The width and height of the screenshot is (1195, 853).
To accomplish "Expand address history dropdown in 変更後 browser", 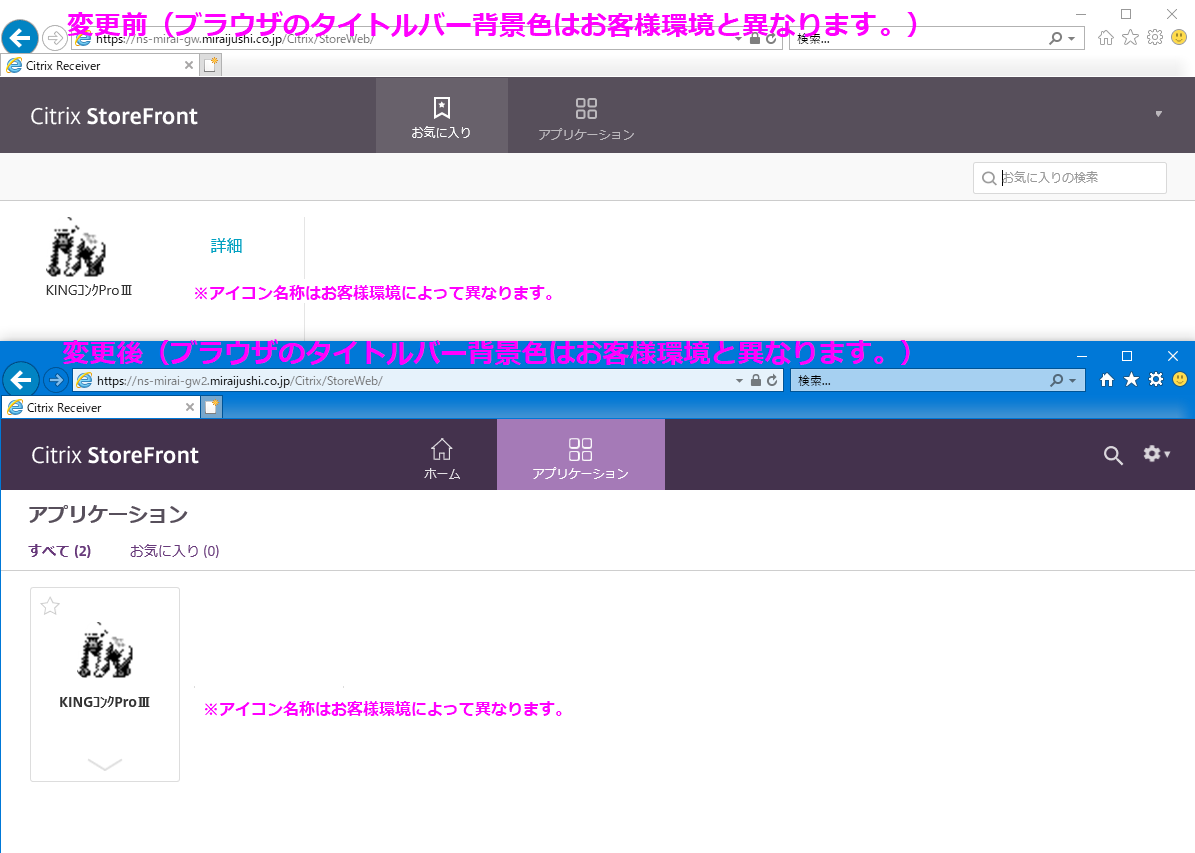I will tap(739, 380).
